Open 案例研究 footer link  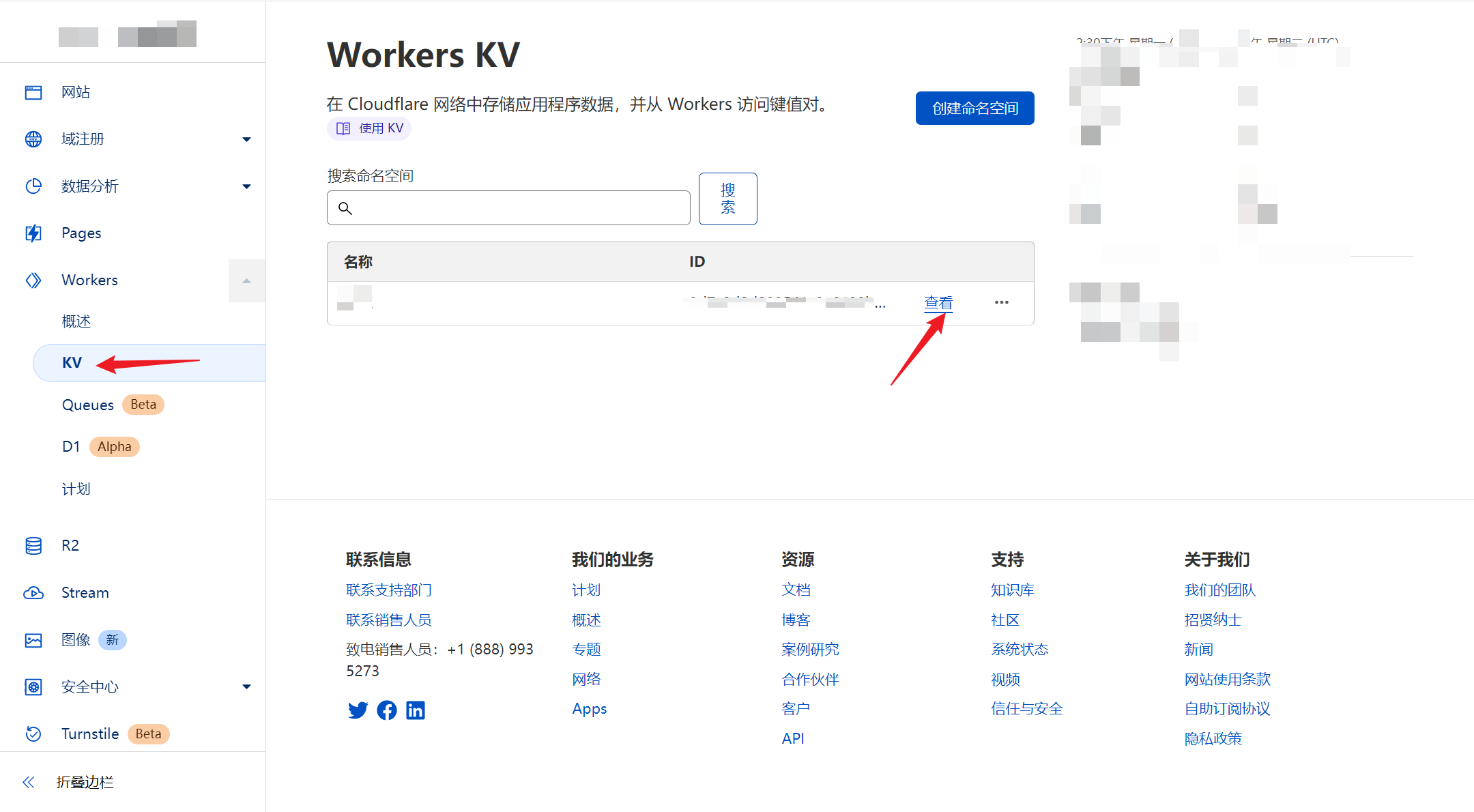pos(810,650)
